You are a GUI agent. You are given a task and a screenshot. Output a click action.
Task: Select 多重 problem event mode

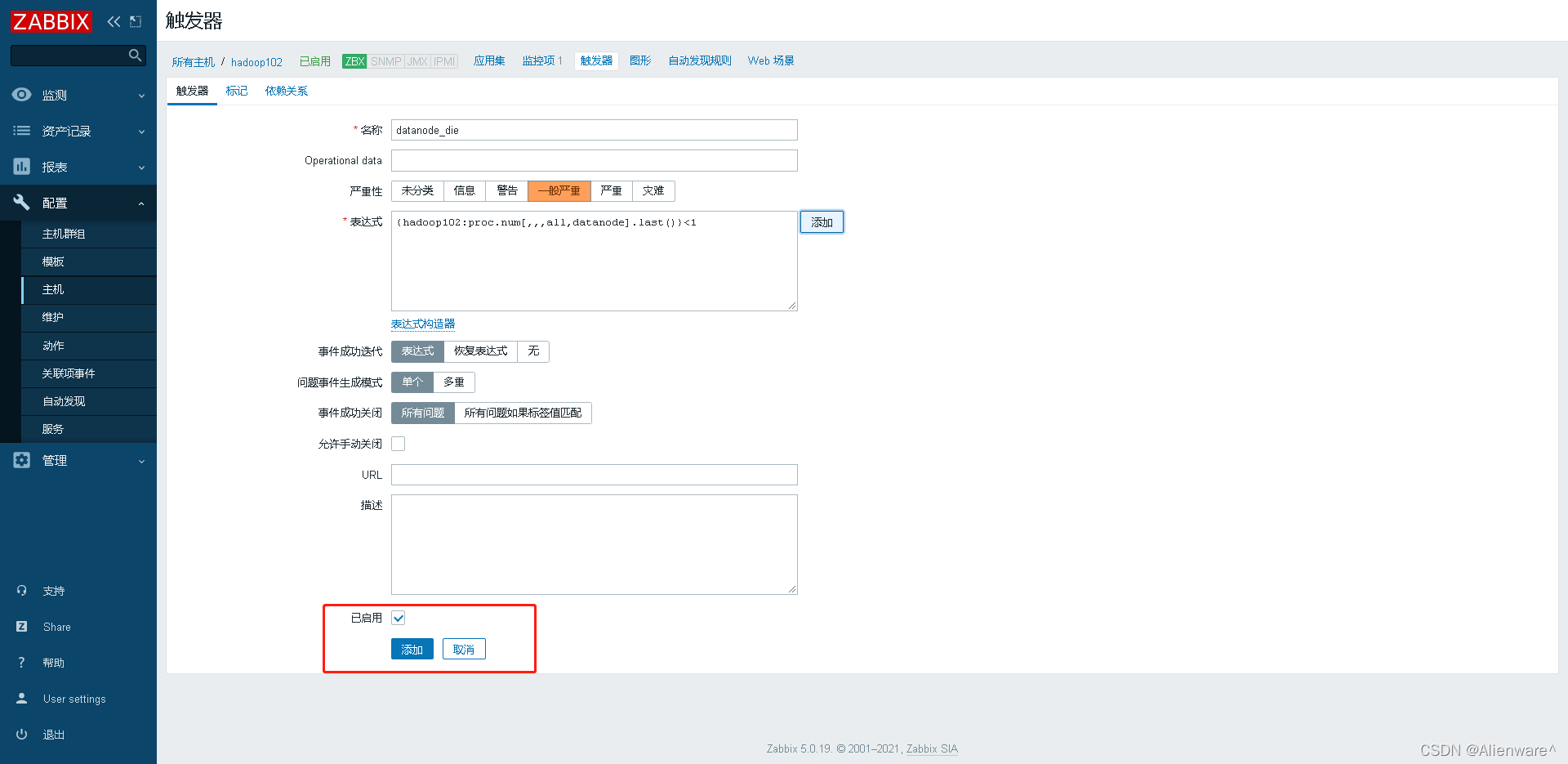[454, 382]
